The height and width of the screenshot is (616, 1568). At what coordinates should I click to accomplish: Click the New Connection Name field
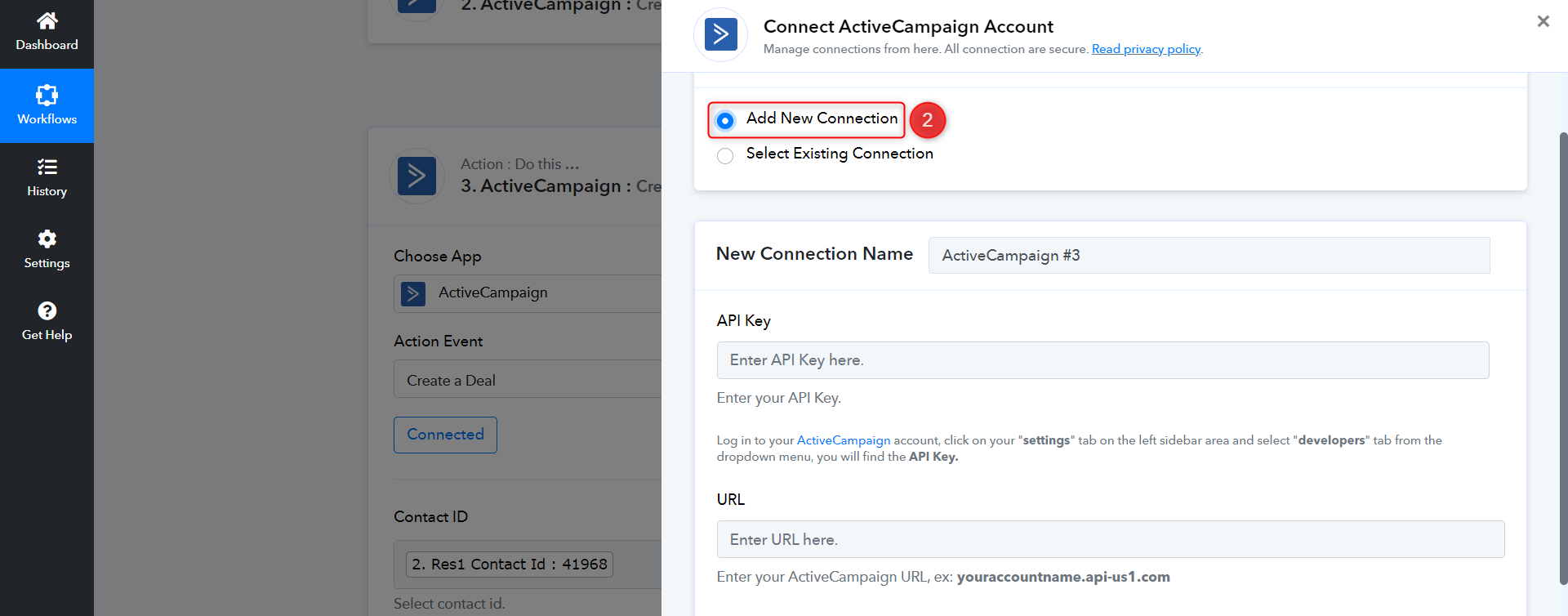point(1209,256)
